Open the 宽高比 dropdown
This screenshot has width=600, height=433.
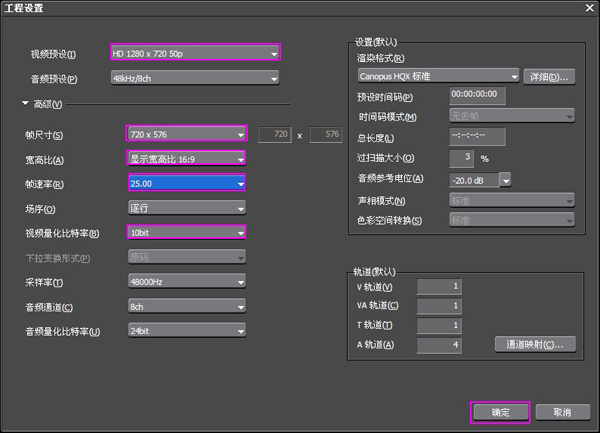(186, 158)
